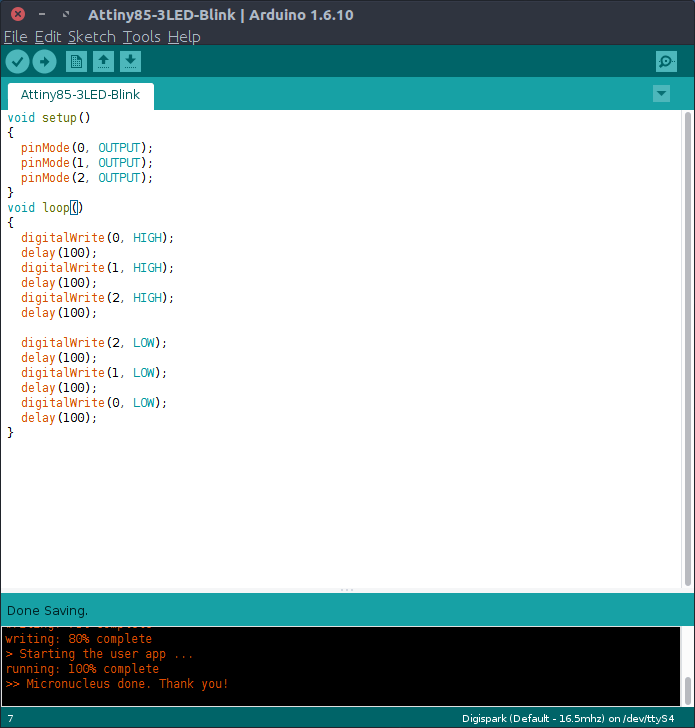695x728 pixels.
Task: Click the window close button in title bar
Action: pos(12,14)
